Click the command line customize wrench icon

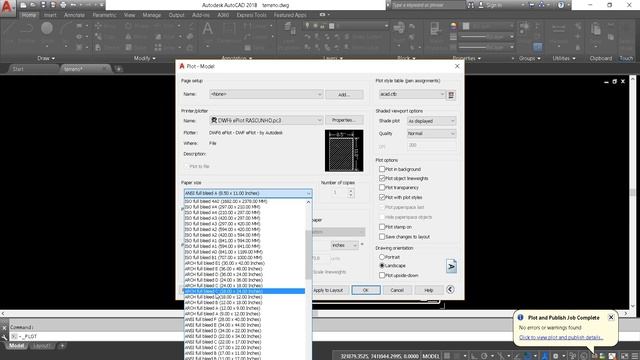(x=4, y=337)
